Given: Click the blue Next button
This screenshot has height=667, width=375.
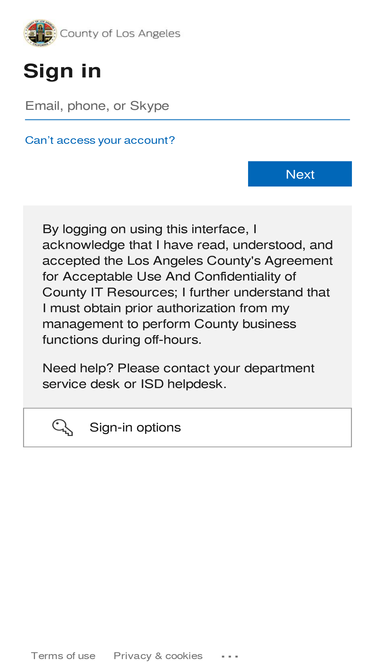Looking at the screenshot, I should click(x=300, y=174).
